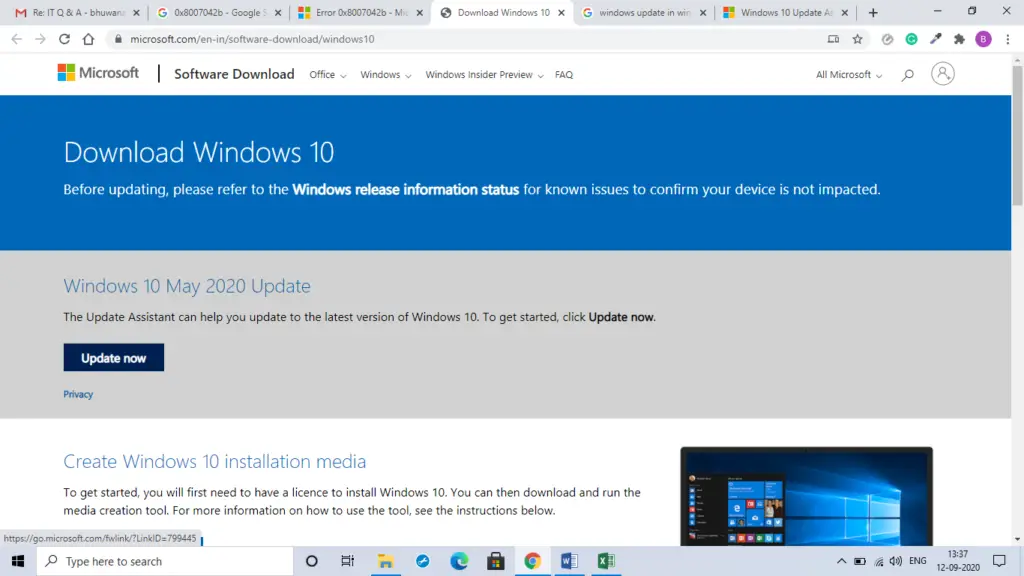The image size is (1024, 576).
Task: Switch to Error 0x8007042b Microsoft tab
Action: point(361,12)
